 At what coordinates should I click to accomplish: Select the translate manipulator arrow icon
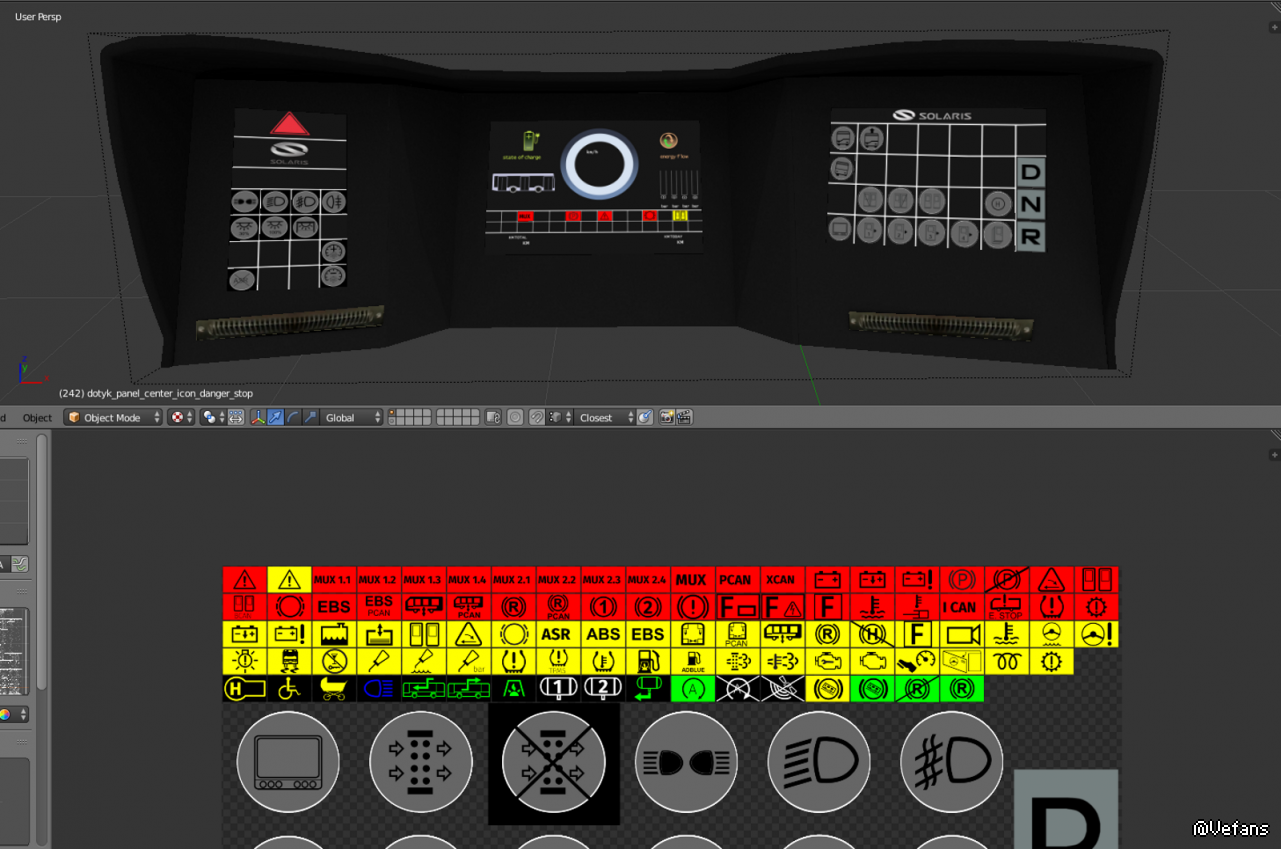pos(275,418)
